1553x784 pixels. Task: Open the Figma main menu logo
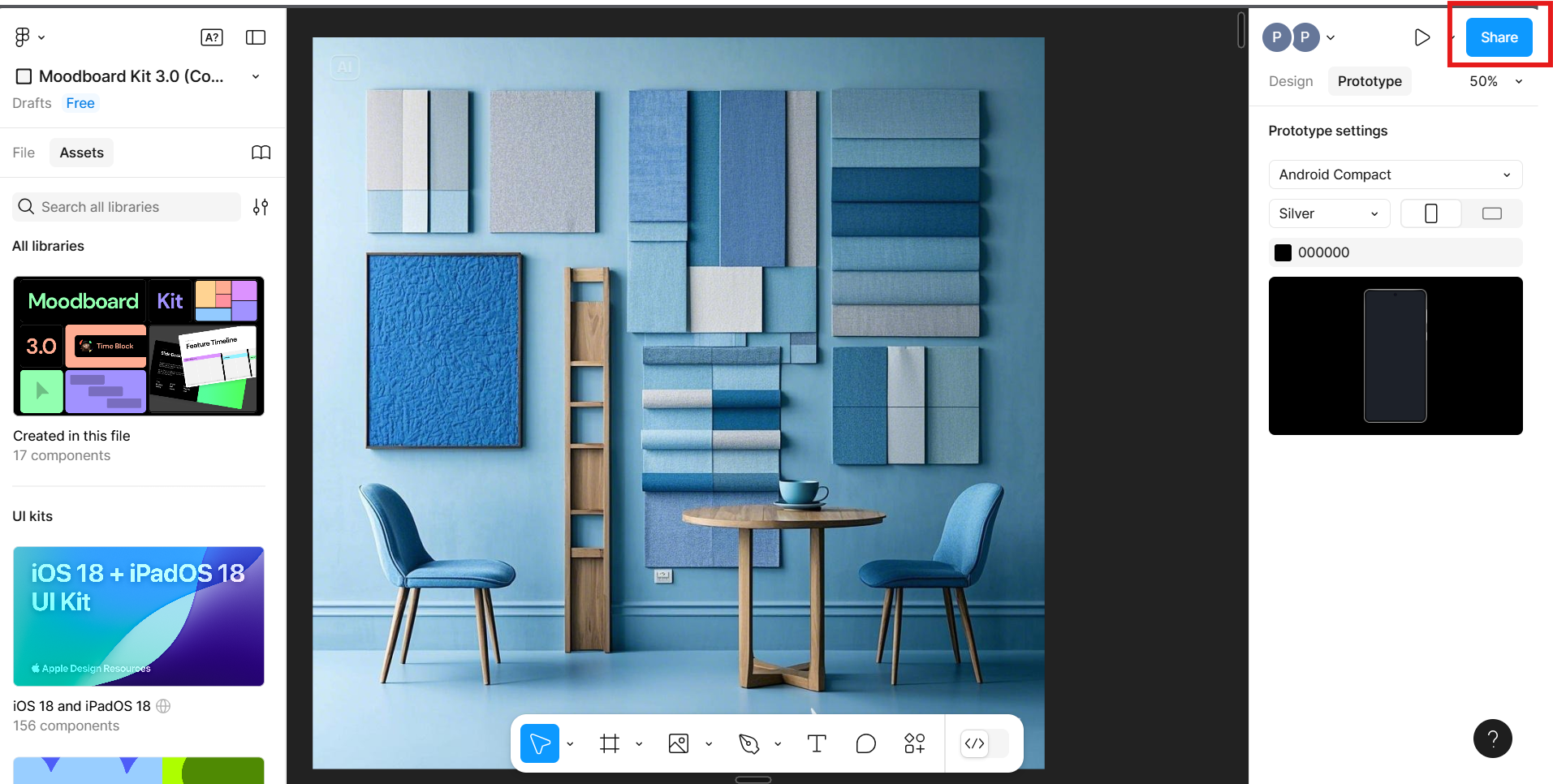(23, 37)
